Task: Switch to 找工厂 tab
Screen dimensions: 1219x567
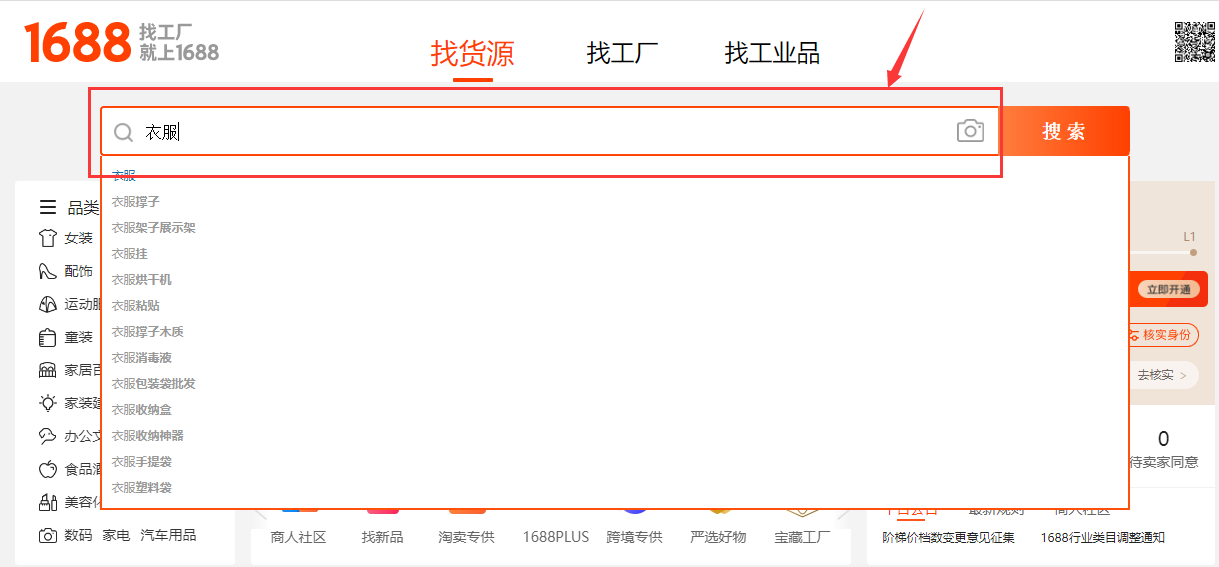Action: 622,53
